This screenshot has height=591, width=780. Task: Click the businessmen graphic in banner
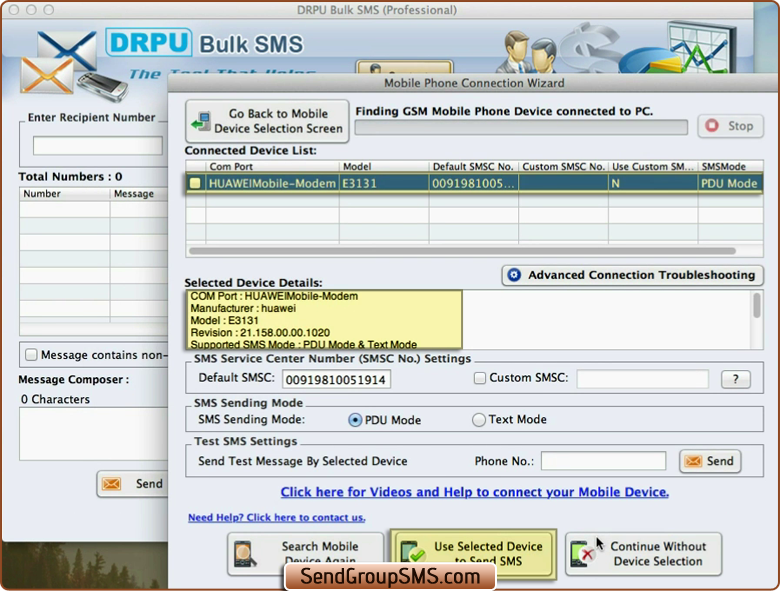pyautogui.click(x=528, y=52)
